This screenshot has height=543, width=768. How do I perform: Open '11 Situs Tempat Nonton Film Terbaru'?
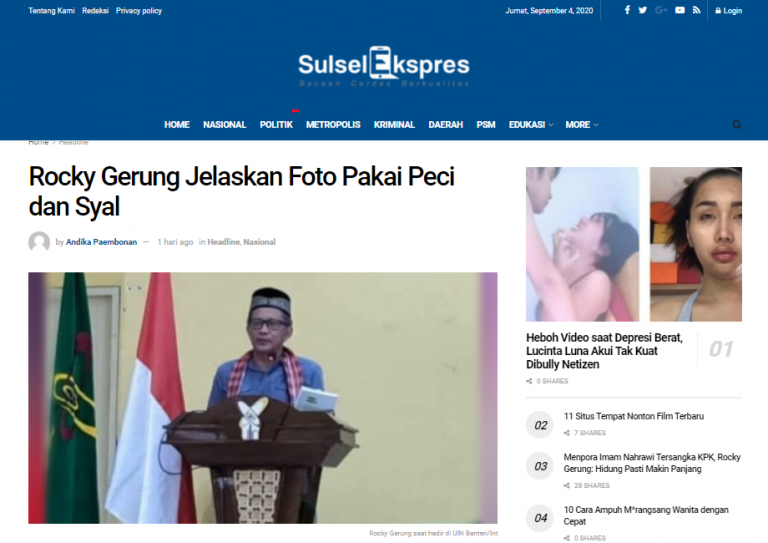tap(633, 416)
